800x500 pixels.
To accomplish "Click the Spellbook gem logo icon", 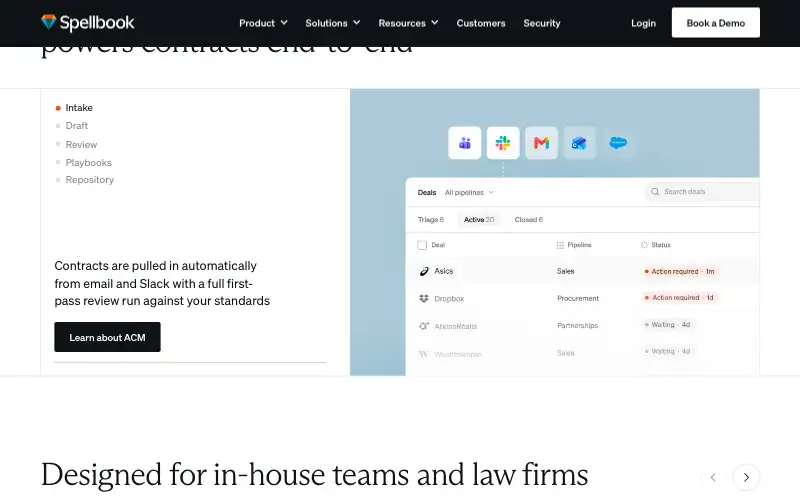I will [x=48, y=22].
